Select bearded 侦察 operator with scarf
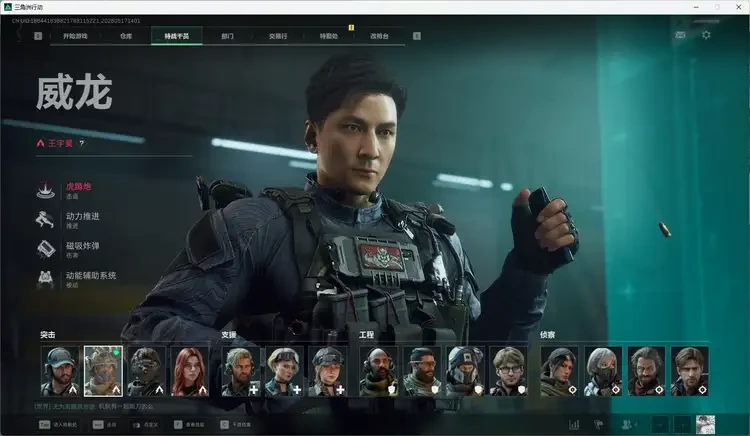The width and height of the screenshot is (750, 436). tap(646, 371)
